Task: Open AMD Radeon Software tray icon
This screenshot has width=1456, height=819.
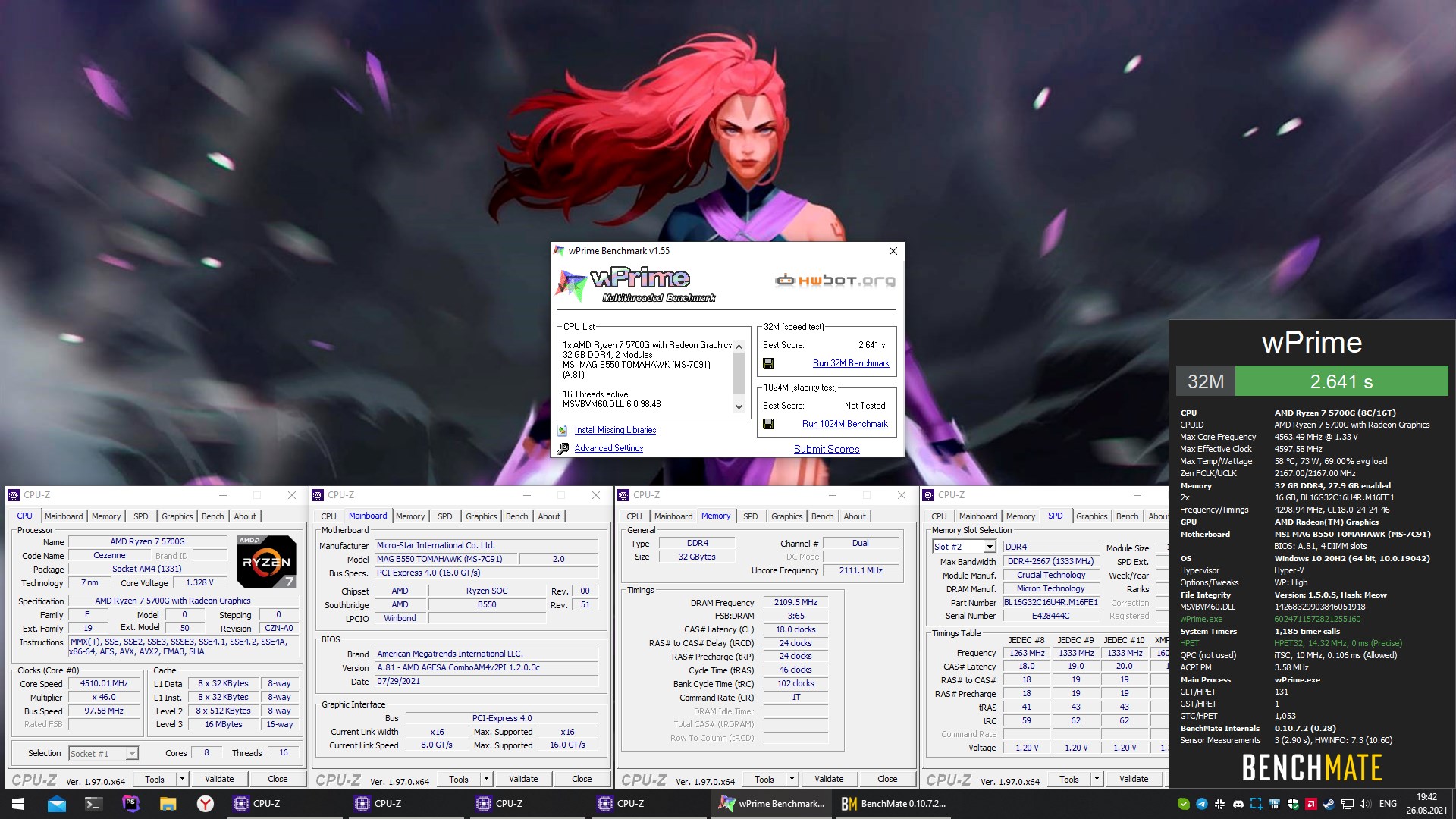Action: [1311, 804]
